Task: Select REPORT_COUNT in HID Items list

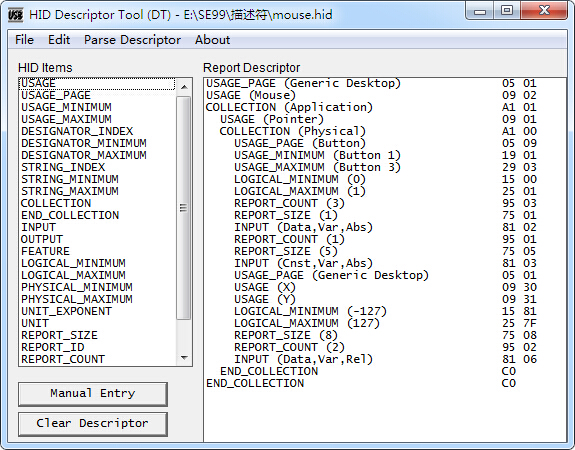Action: (x=97, y=359)
